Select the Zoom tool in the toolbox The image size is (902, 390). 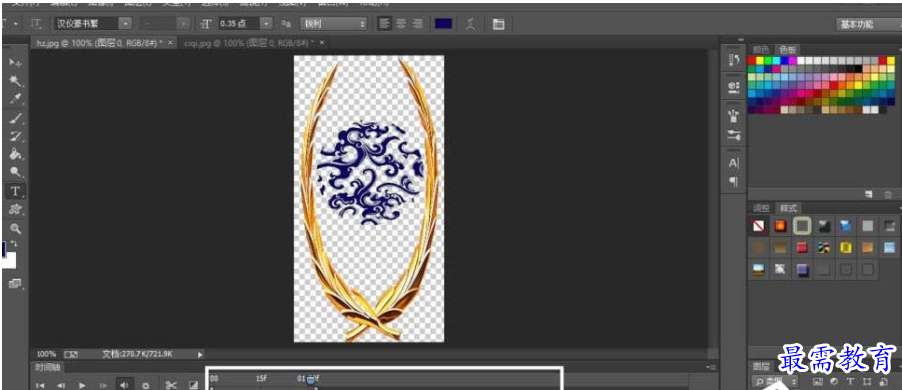pyautogui.click(x=16, y=228)
